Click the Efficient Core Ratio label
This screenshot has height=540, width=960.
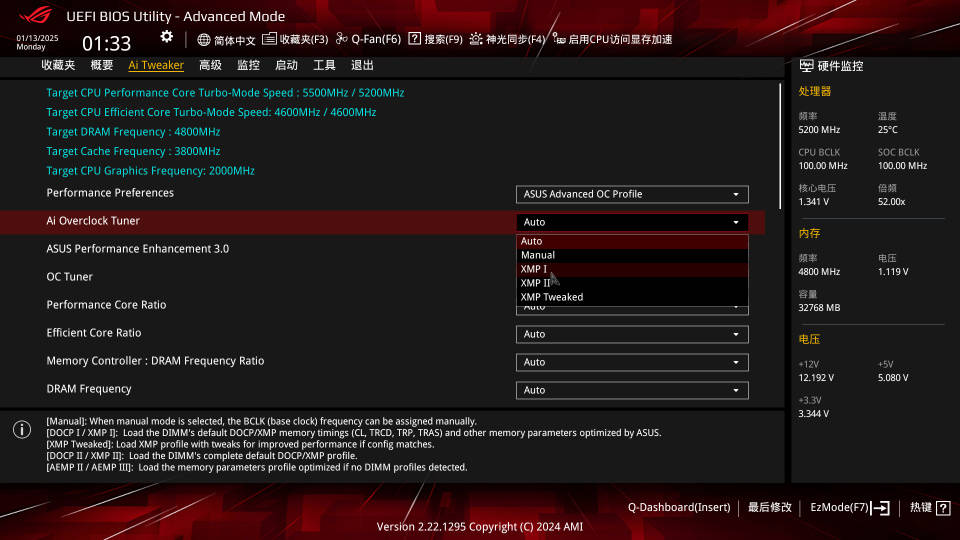(x=94, y=333)
